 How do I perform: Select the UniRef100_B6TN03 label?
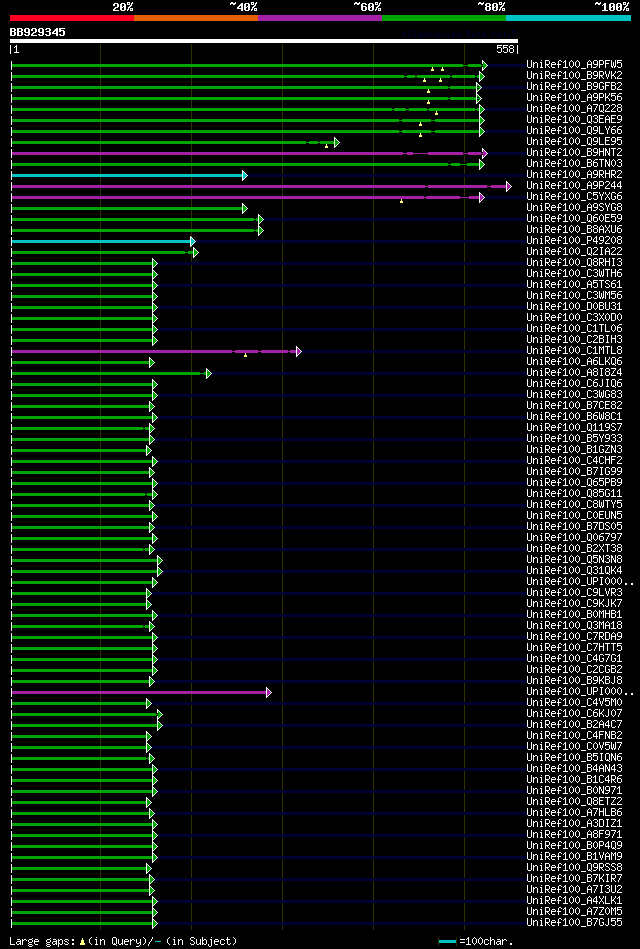pyautogui.click(x=575, y=163)
